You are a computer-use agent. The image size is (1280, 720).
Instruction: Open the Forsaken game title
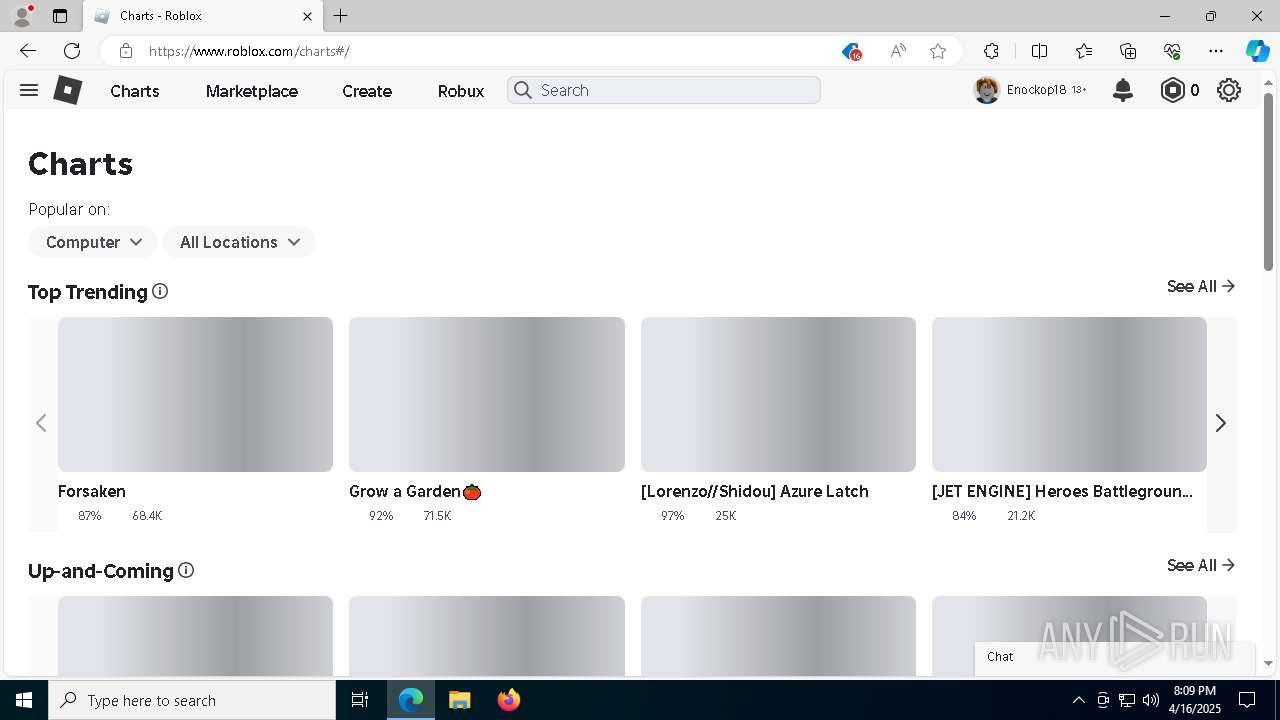point(92,491)
